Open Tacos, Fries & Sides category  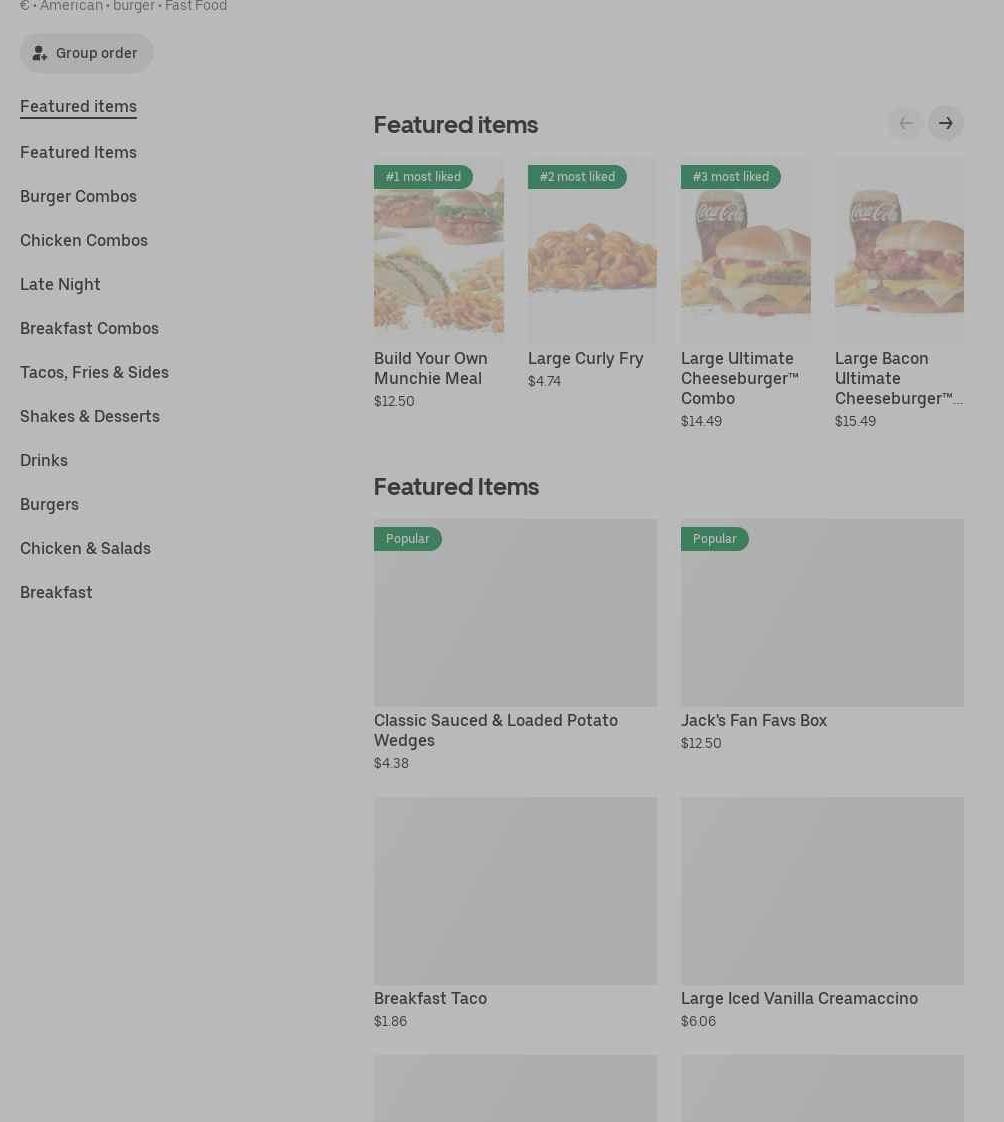[x=94, y=372]
